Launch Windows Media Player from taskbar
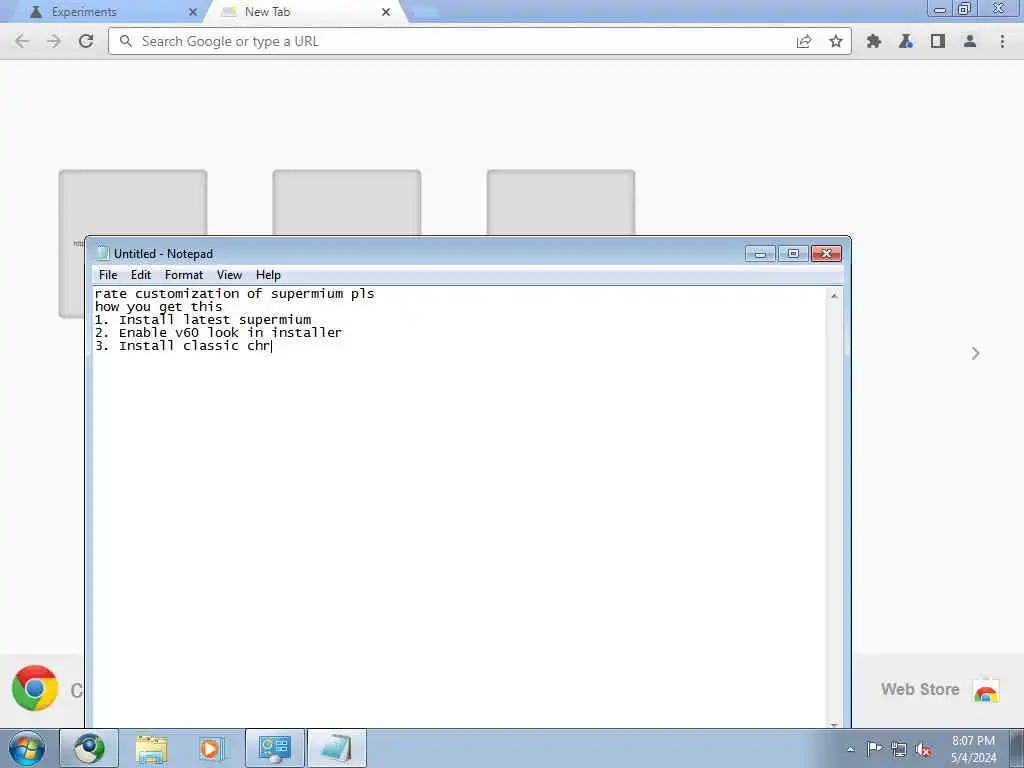The height and width of the screenshot is (768, 1024). pyautogui.click(x=212, y=748)
